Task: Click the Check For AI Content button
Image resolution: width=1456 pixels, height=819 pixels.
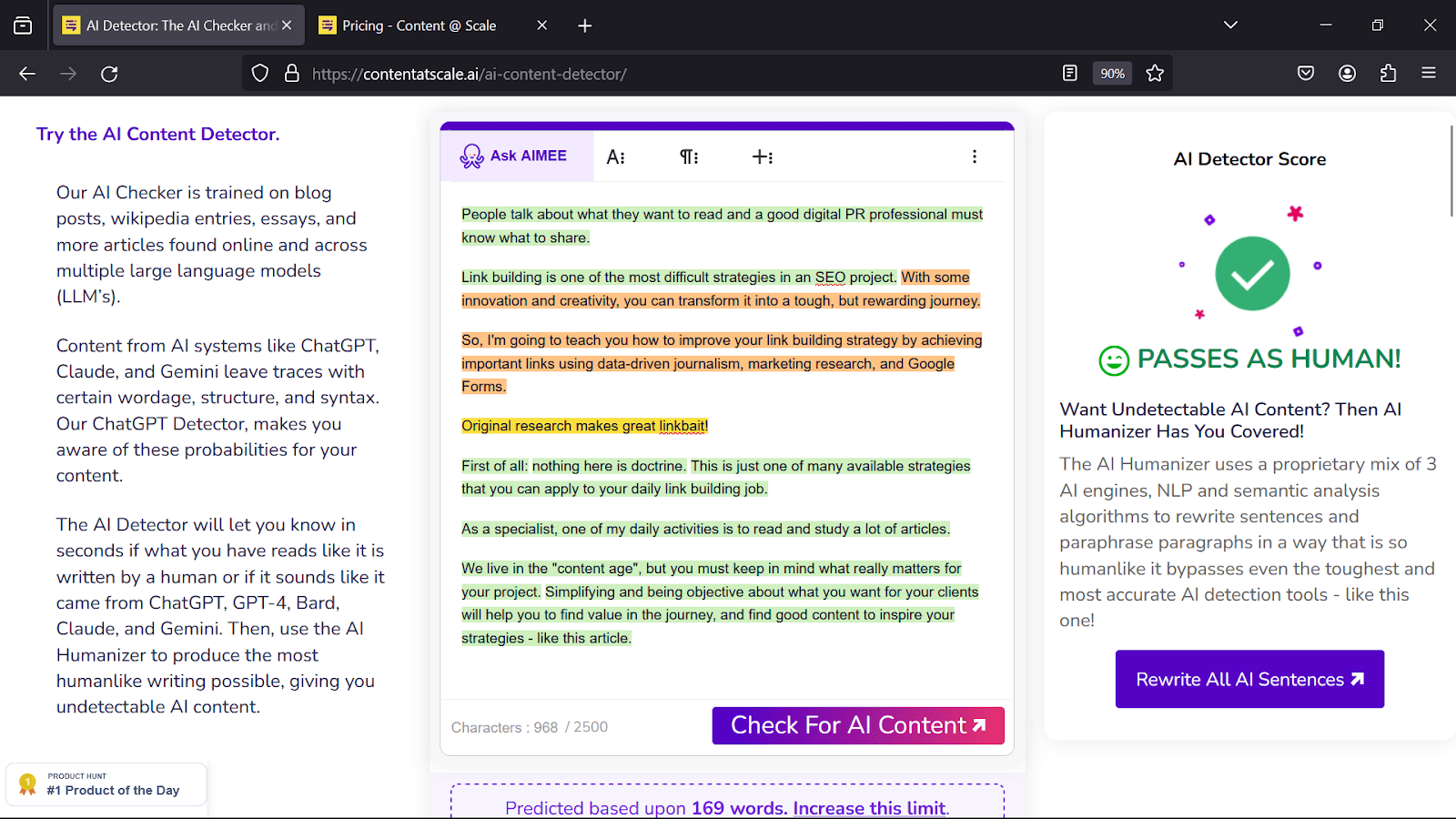Action: click(857, 725)
